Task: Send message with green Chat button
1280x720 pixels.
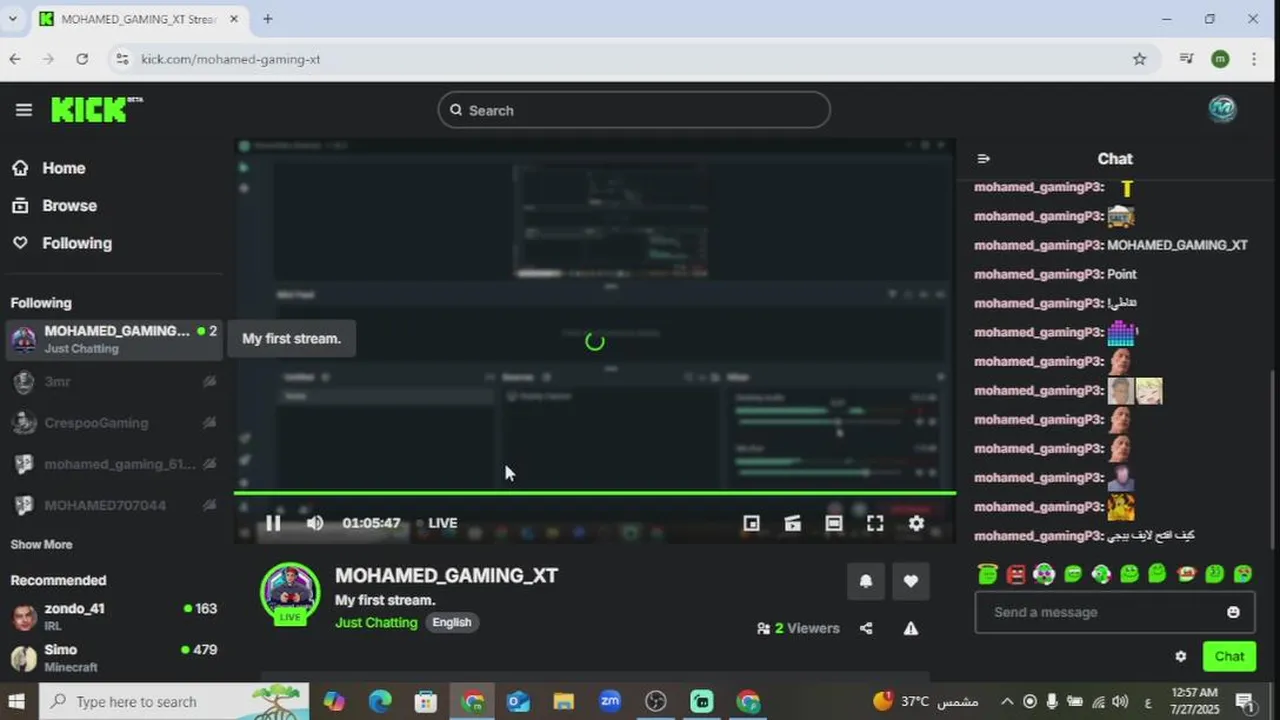Action: [1229, 657]
